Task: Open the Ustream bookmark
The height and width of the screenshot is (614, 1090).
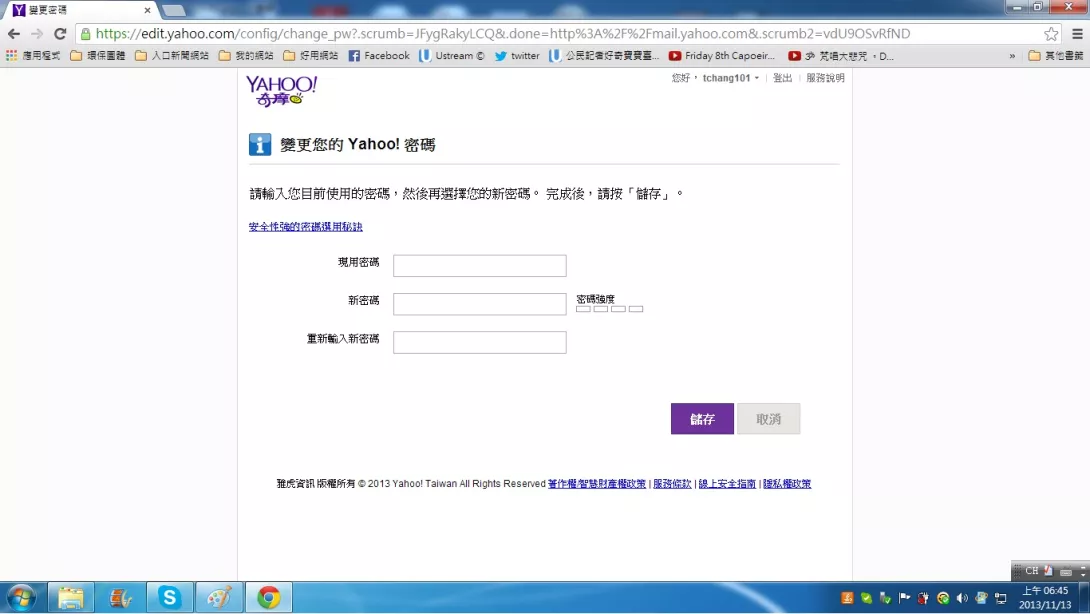Action: pos(452,56)
